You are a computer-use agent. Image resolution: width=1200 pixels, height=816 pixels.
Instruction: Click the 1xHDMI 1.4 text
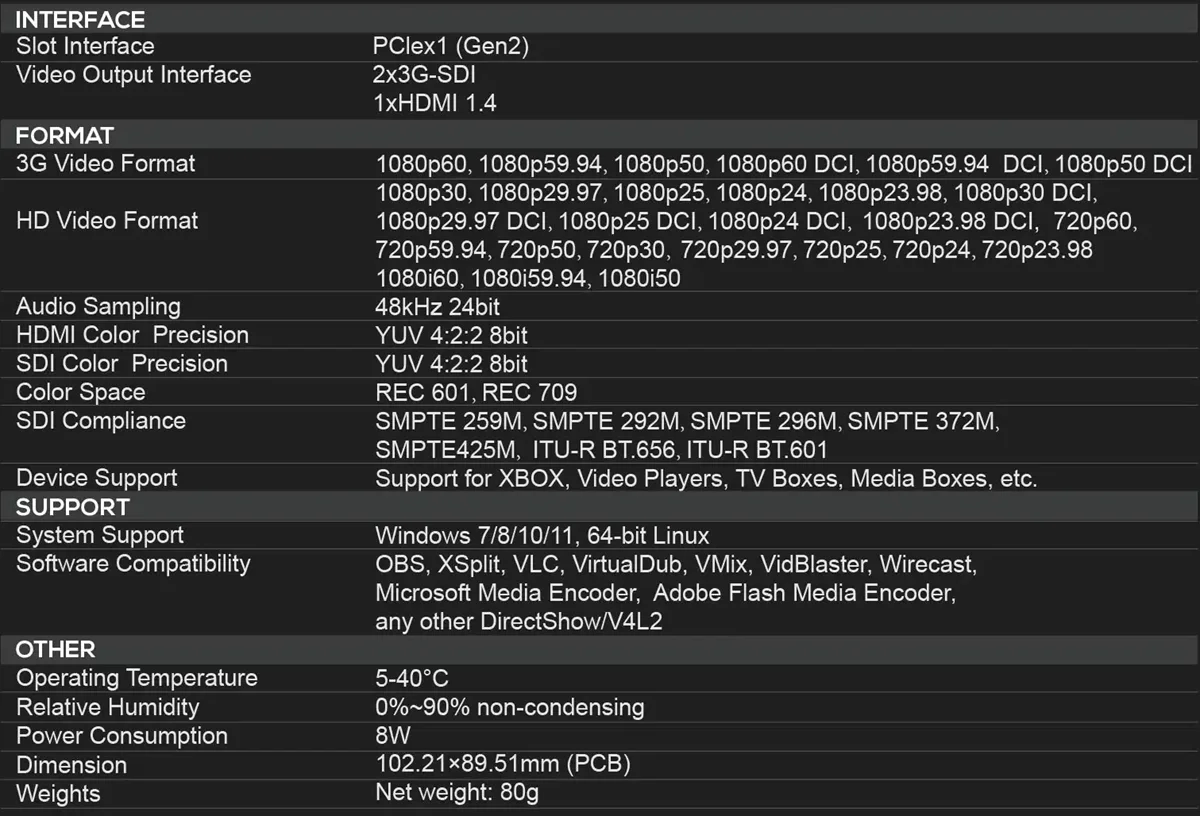click(x=435, y=103)
